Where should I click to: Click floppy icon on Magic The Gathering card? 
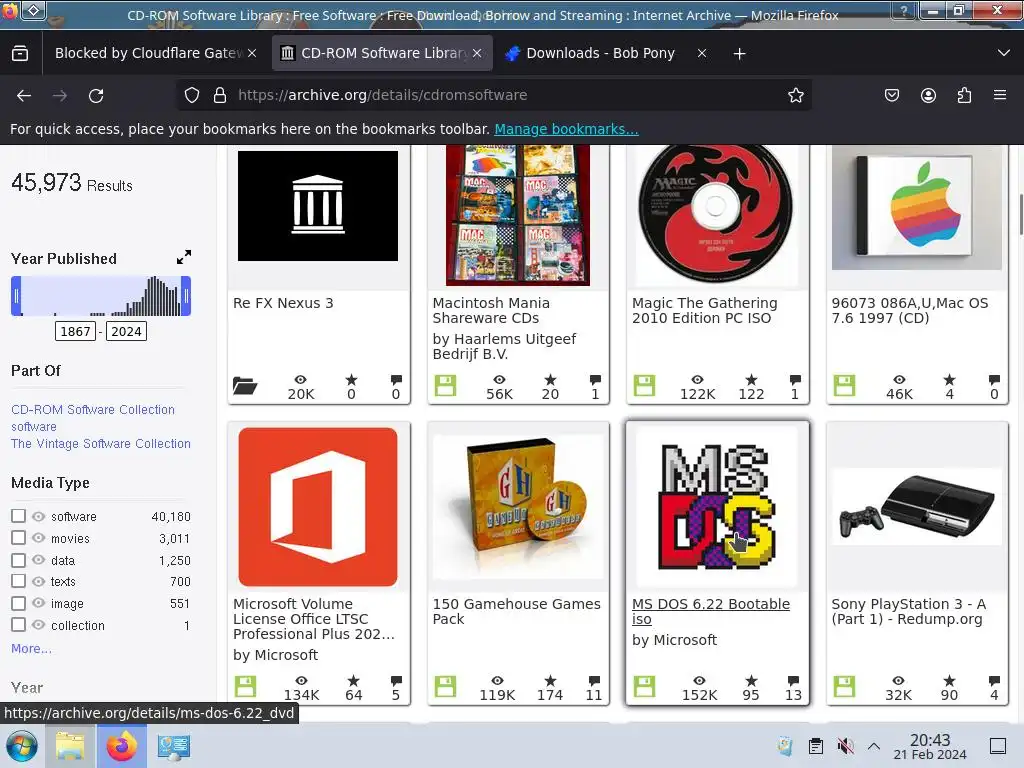[645, 385]
